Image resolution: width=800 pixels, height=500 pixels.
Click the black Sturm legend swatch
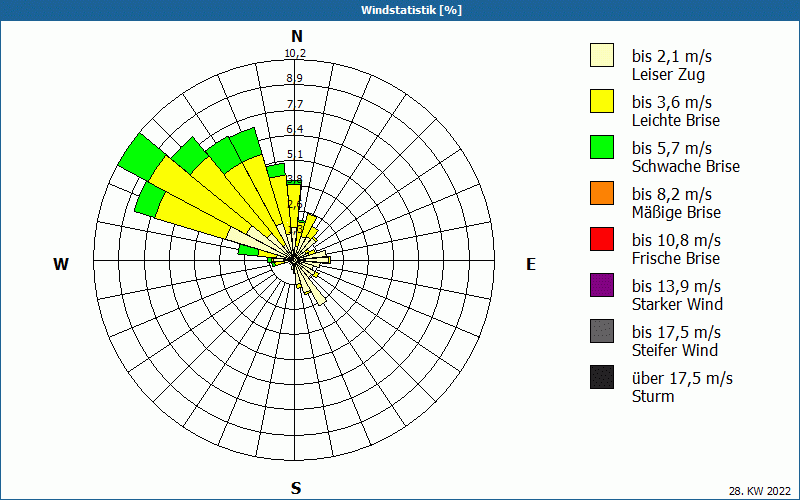point(602,377)
